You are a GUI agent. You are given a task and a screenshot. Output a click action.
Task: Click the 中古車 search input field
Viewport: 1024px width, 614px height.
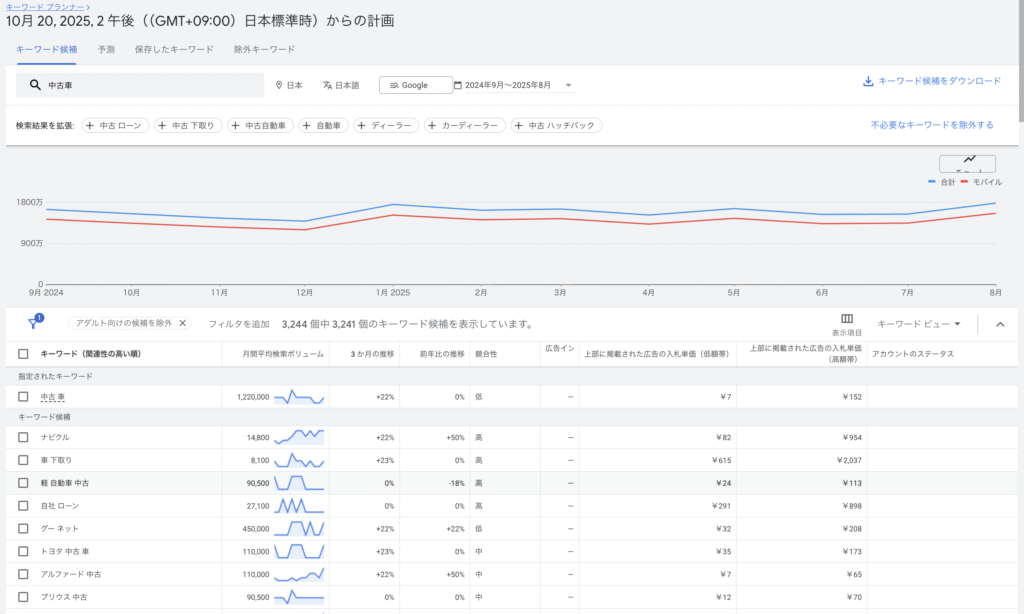pos(150,86)
